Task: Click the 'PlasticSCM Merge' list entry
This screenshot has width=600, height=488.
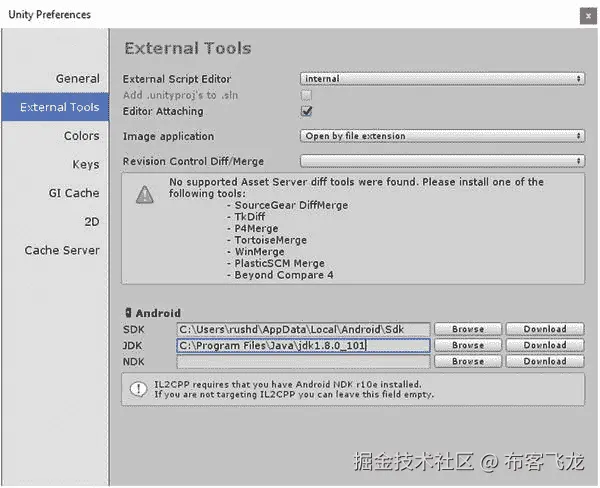Action: [279, 263]
